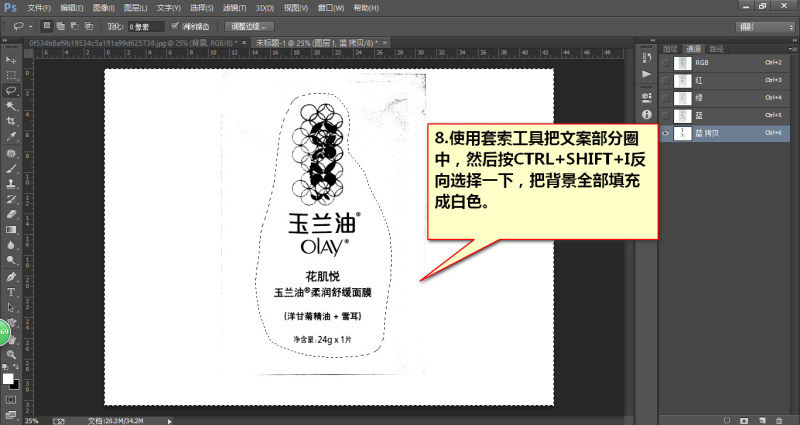Click the 羽化 feather input field
The image size is (800, 425).
(x=146, y=27)
